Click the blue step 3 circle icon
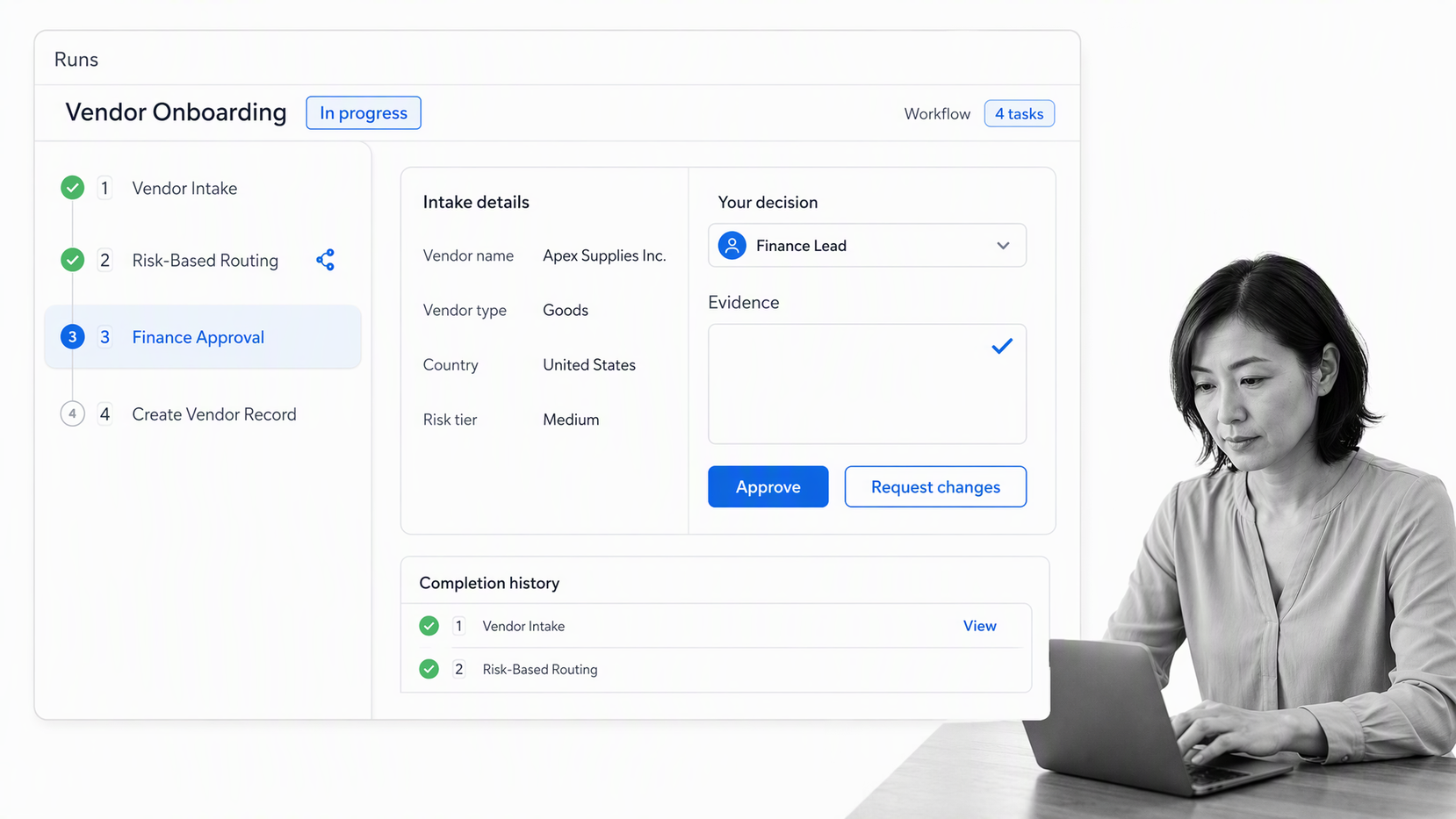 pos(72,337)
